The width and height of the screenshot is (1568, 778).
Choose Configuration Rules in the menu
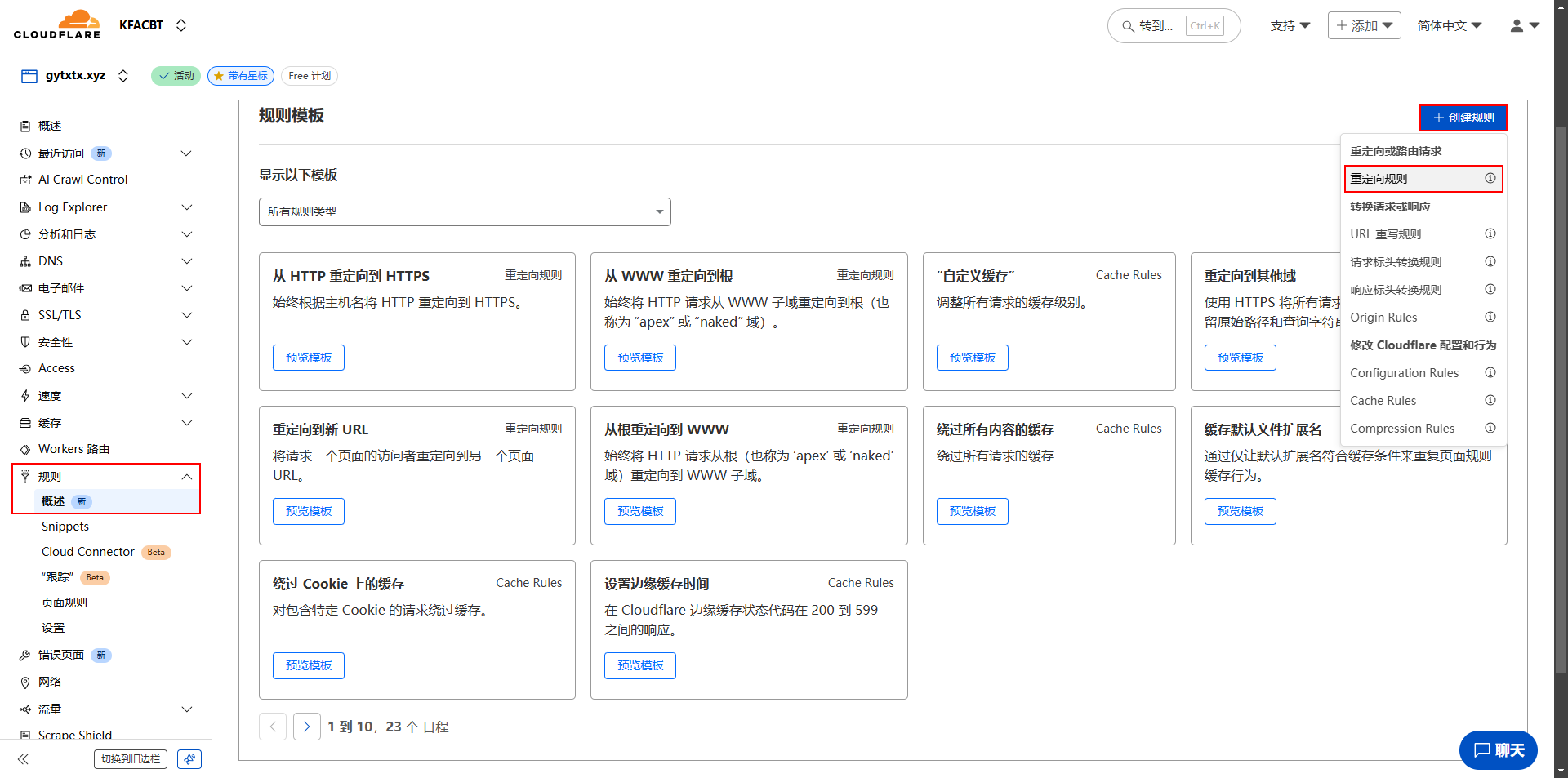(x=1404, y=373)
